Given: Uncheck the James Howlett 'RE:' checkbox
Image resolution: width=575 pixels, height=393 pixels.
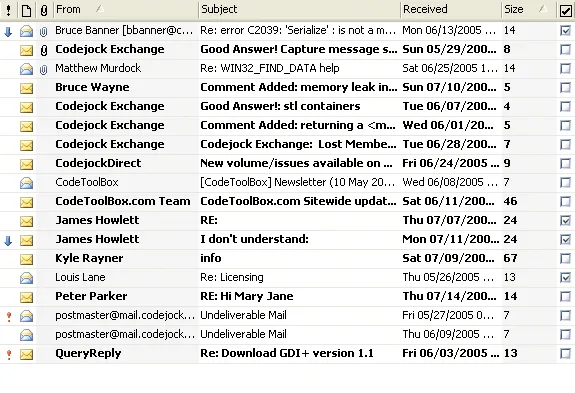Looking at the screenshot, I should 565,221.
